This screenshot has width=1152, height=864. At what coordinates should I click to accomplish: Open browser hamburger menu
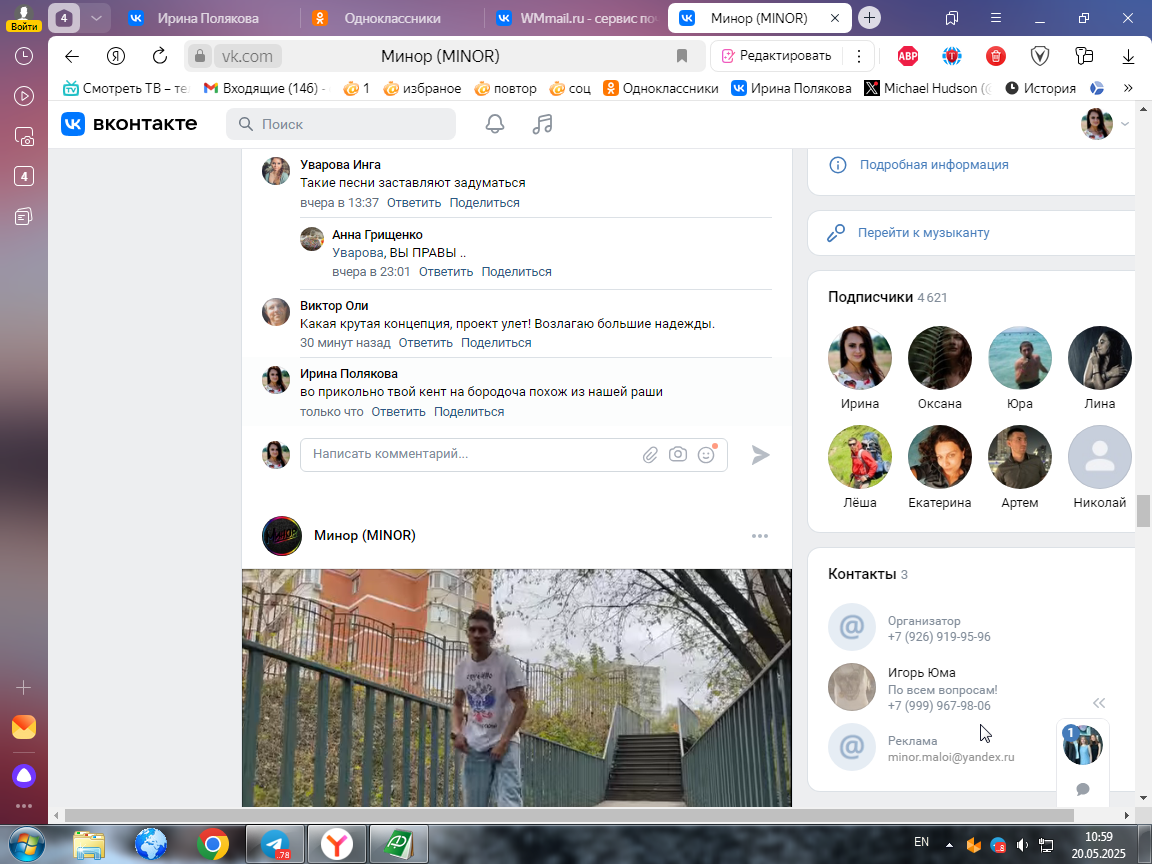click(996, 18)
